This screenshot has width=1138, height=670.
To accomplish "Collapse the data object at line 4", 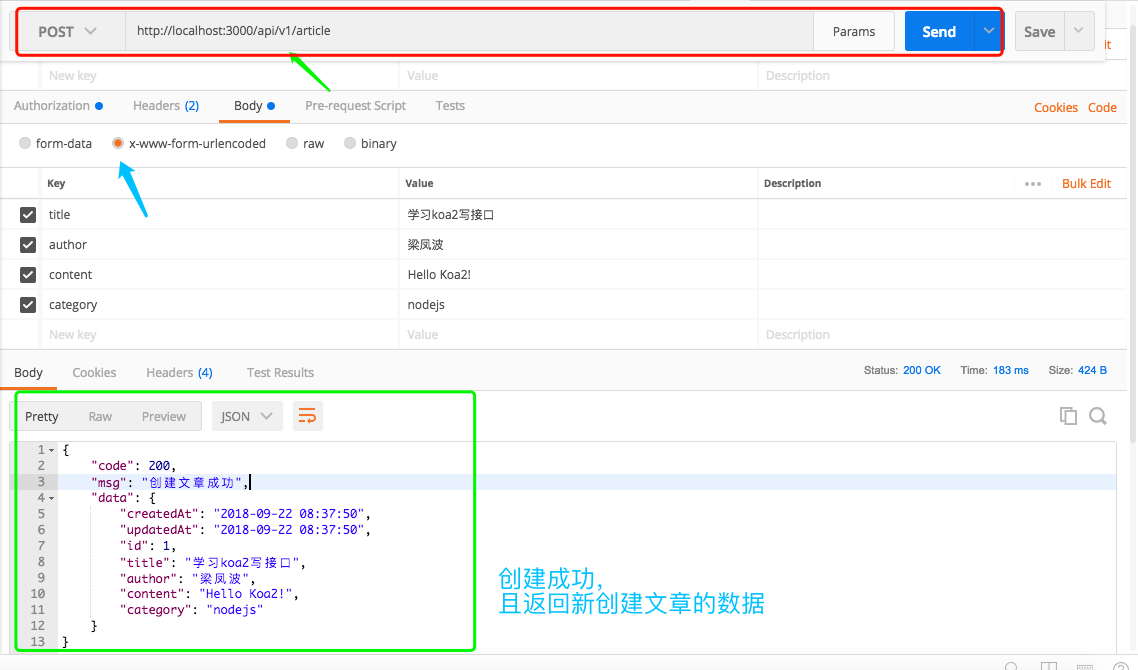I will click(52, 498).
